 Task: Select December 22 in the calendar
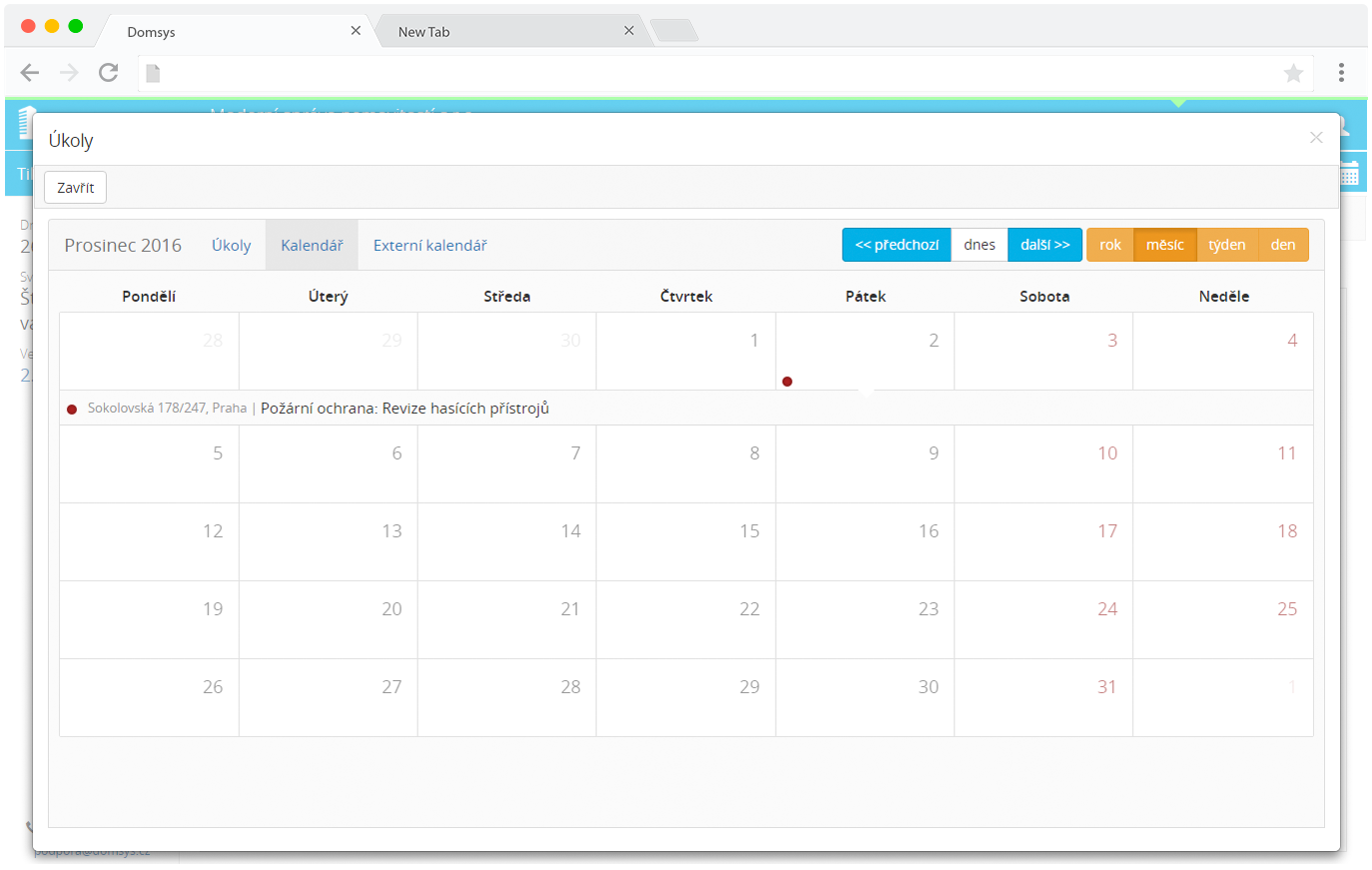pyautogui.click(x=686, y=619)
